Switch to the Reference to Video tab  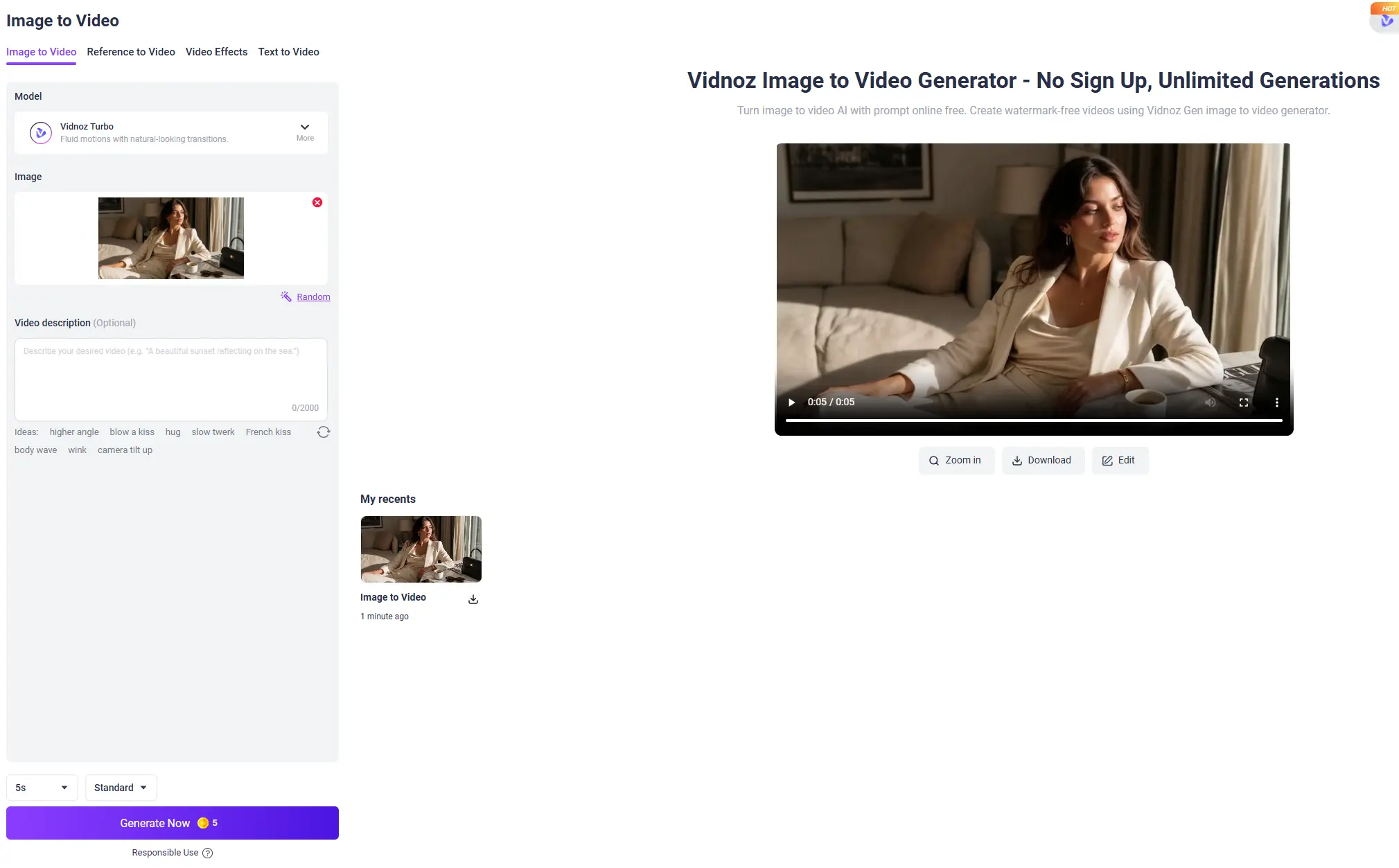[x=131, y=52]
